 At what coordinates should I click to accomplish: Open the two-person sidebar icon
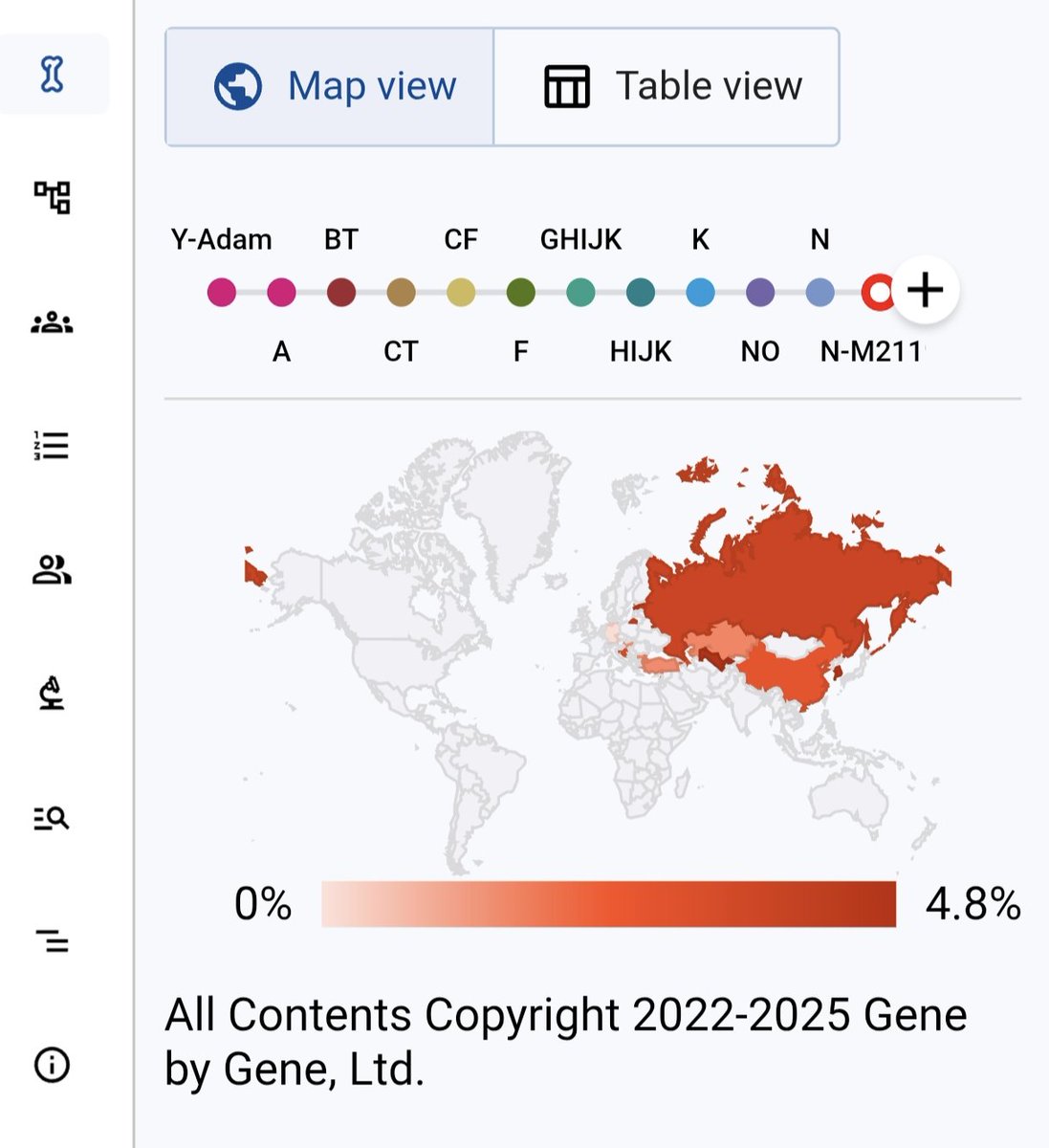coord(53,570)
